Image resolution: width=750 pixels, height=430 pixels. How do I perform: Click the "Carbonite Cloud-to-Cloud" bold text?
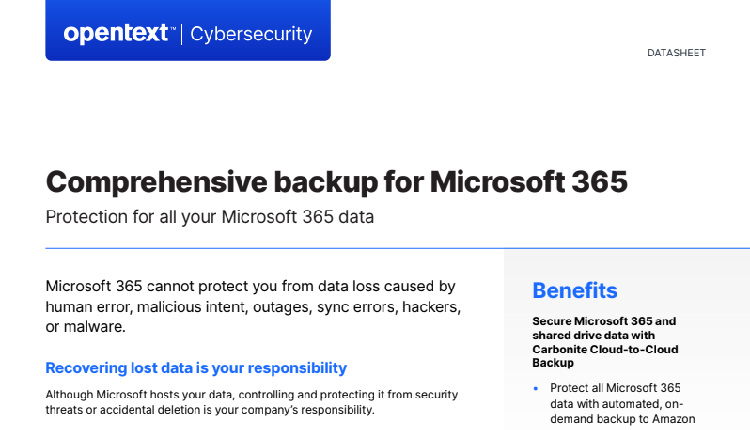[x=605, y=349]
